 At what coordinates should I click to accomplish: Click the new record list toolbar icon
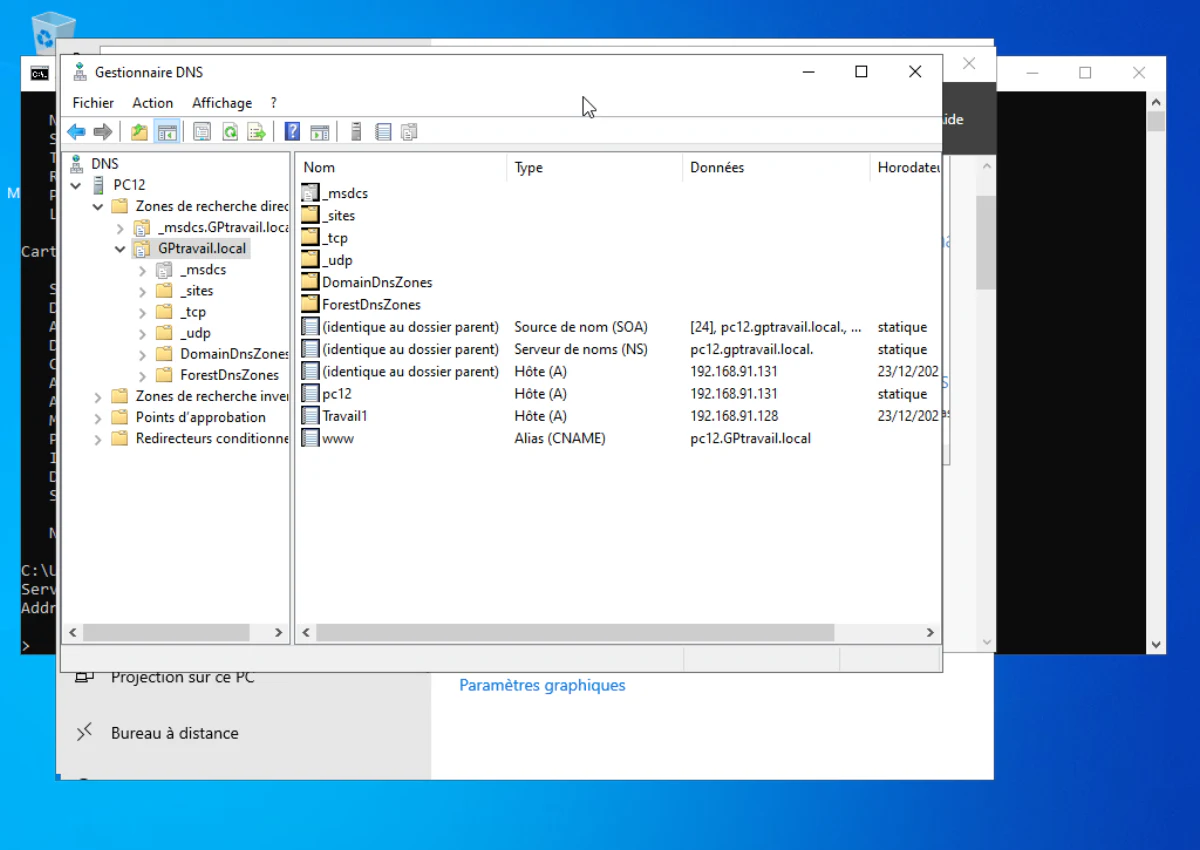tap(383, 132)
